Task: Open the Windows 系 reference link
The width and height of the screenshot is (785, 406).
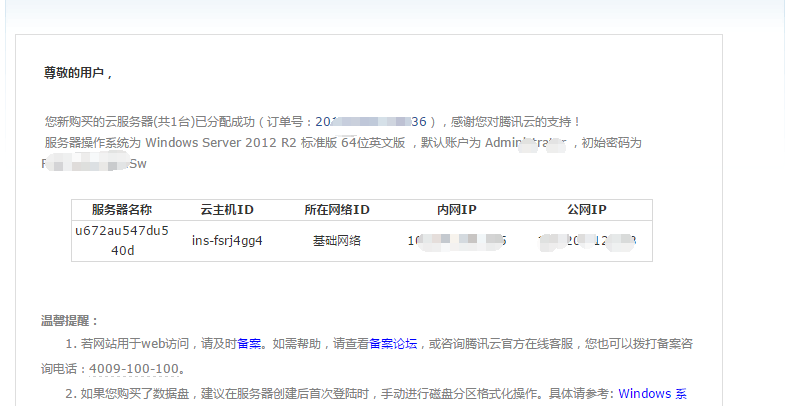Action: click(x=652, y=393)
